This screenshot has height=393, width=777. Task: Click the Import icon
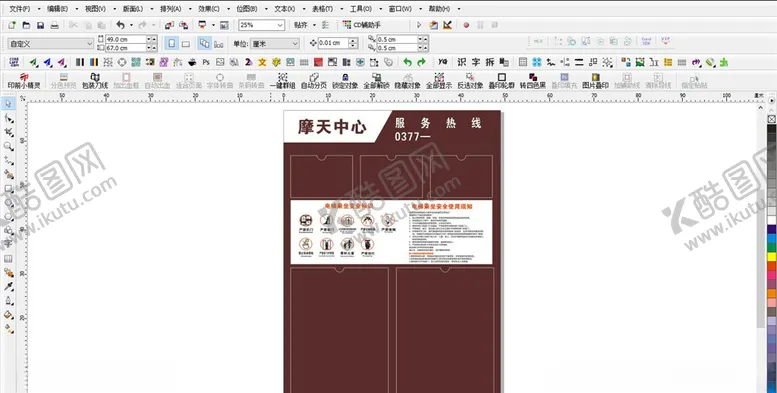click(169, 25)
